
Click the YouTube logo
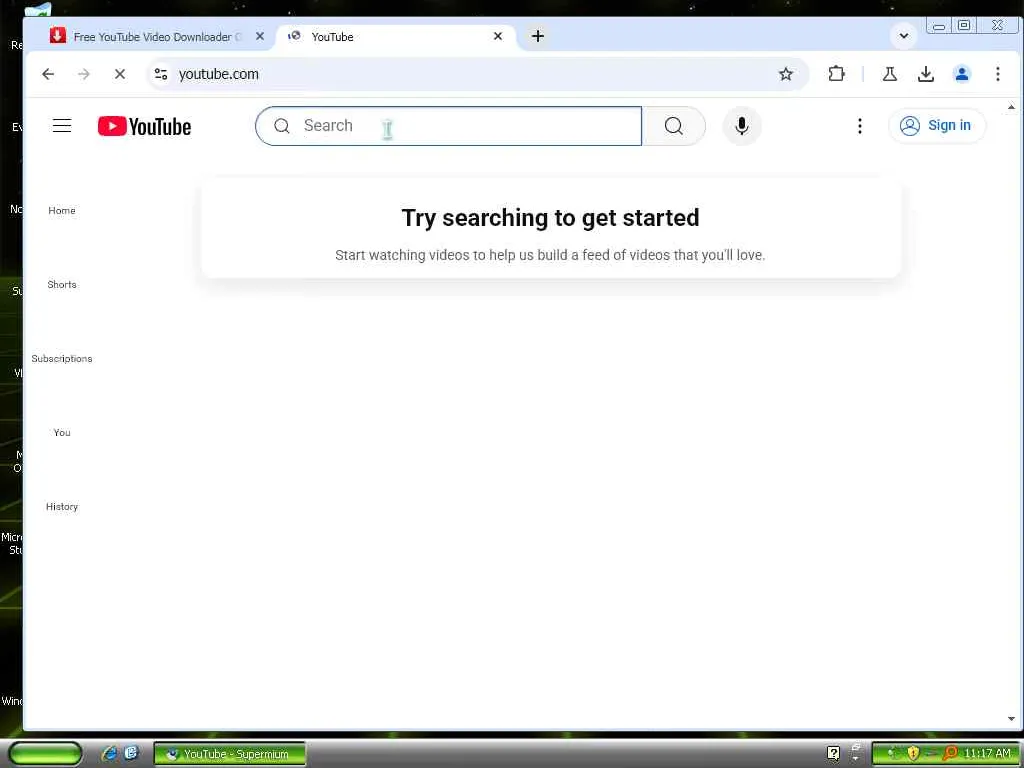144,126
